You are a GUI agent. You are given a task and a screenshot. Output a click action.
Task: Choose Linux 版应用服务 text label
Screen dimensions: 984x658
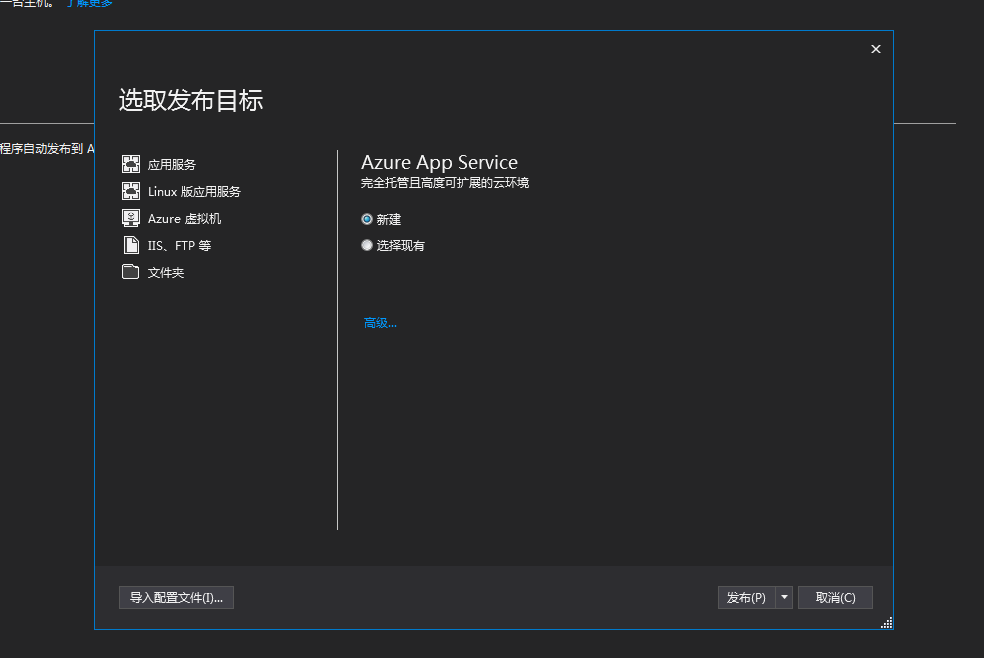(194, 192)
